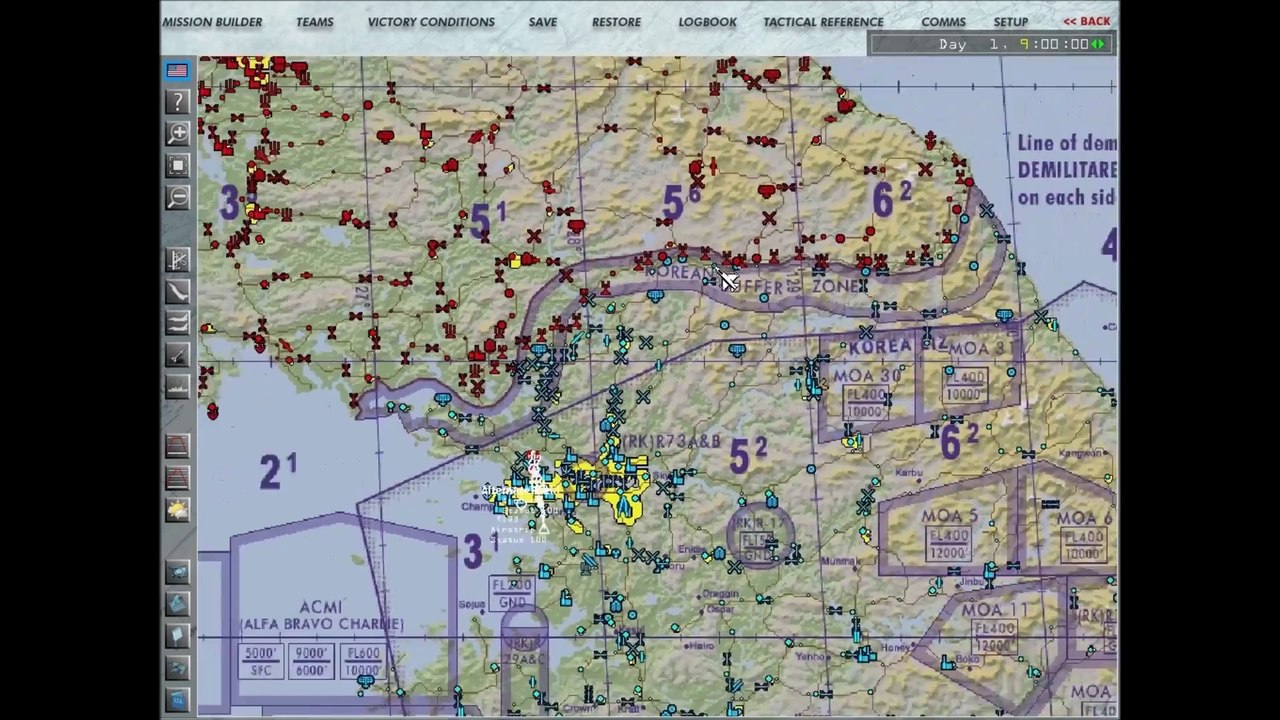Click the fit-map square frame icon
The image size is (1280, 720).
coord(178,166)
